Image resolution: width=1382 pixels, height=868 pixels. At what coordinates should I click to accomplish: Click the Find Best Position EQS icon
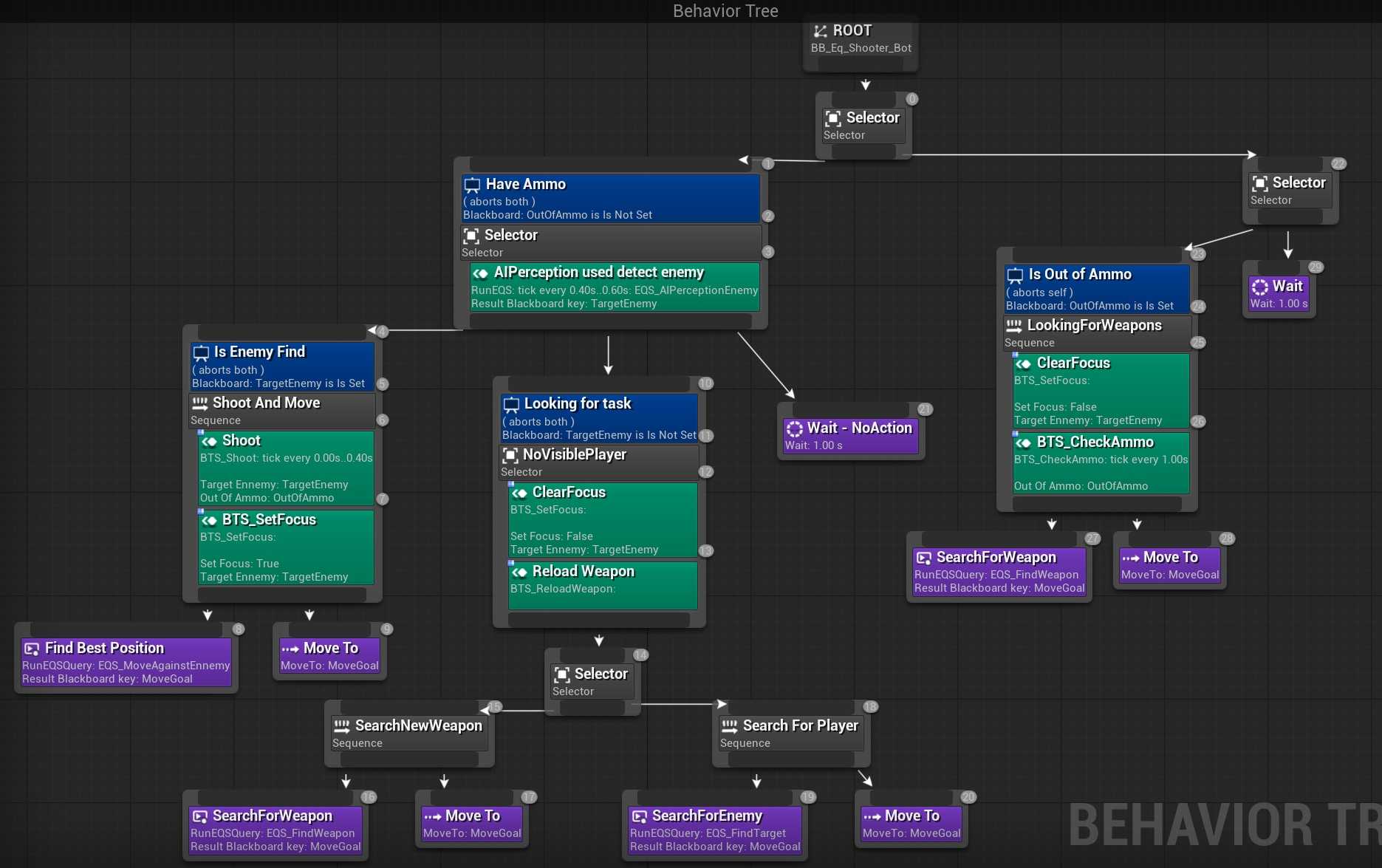coord(32,649)
